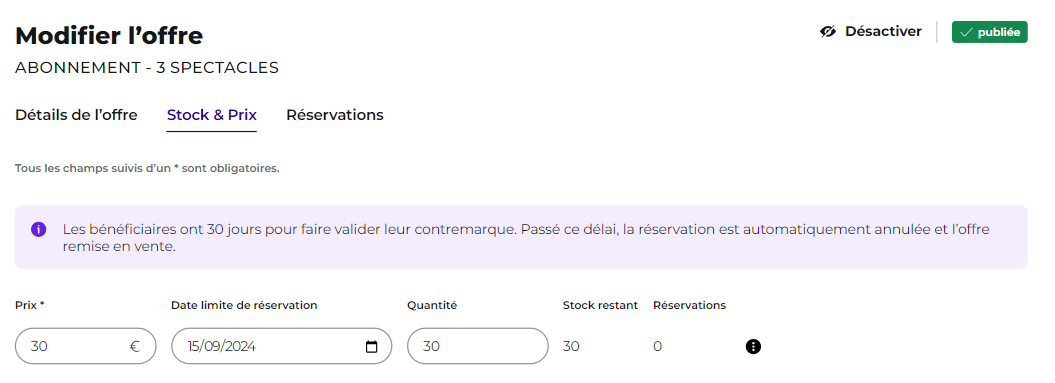The width and height of the screenshot is (1055, 383).
Task: Click the Stock restant value 30
Action: pos(571,347)
